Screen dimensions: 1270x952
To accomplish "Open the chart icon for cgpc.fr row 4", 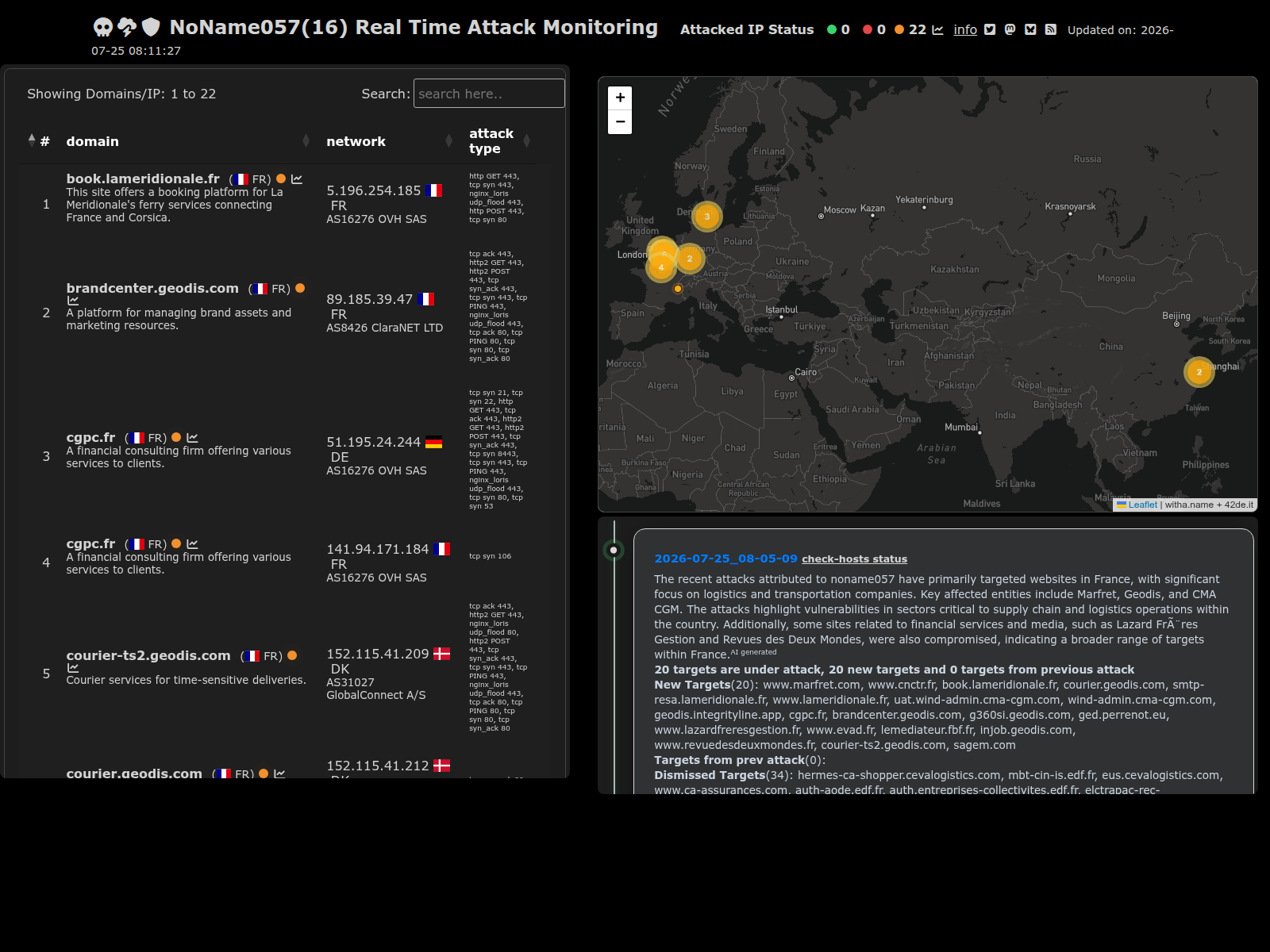I will [192, 544].
